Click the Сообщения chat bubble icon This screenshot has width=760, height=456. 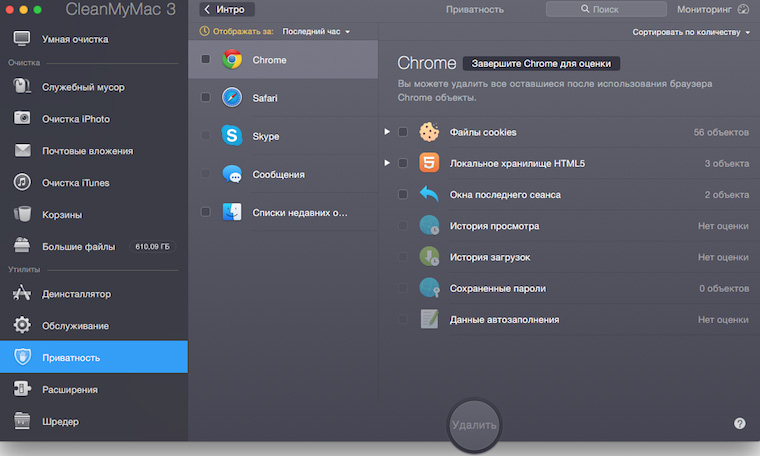(232, 174)
